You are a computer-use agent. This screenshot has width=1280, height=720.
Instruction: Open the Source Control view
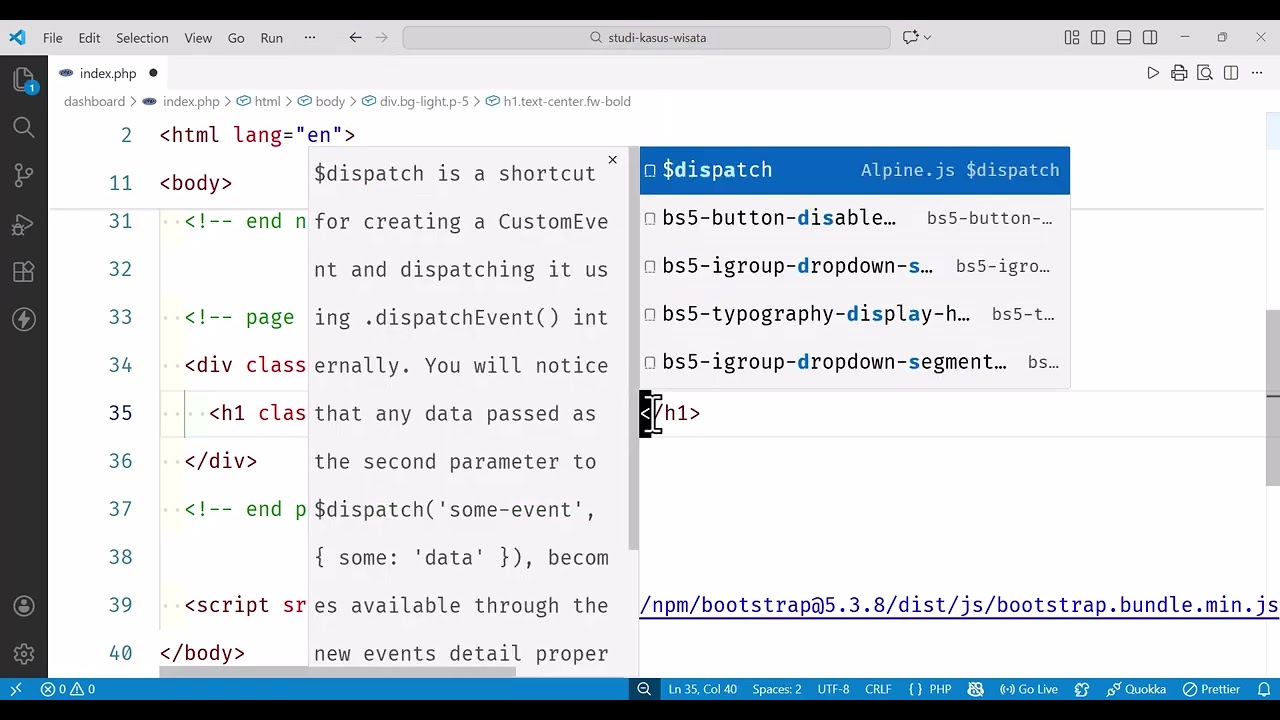click(x=24, y=175)
